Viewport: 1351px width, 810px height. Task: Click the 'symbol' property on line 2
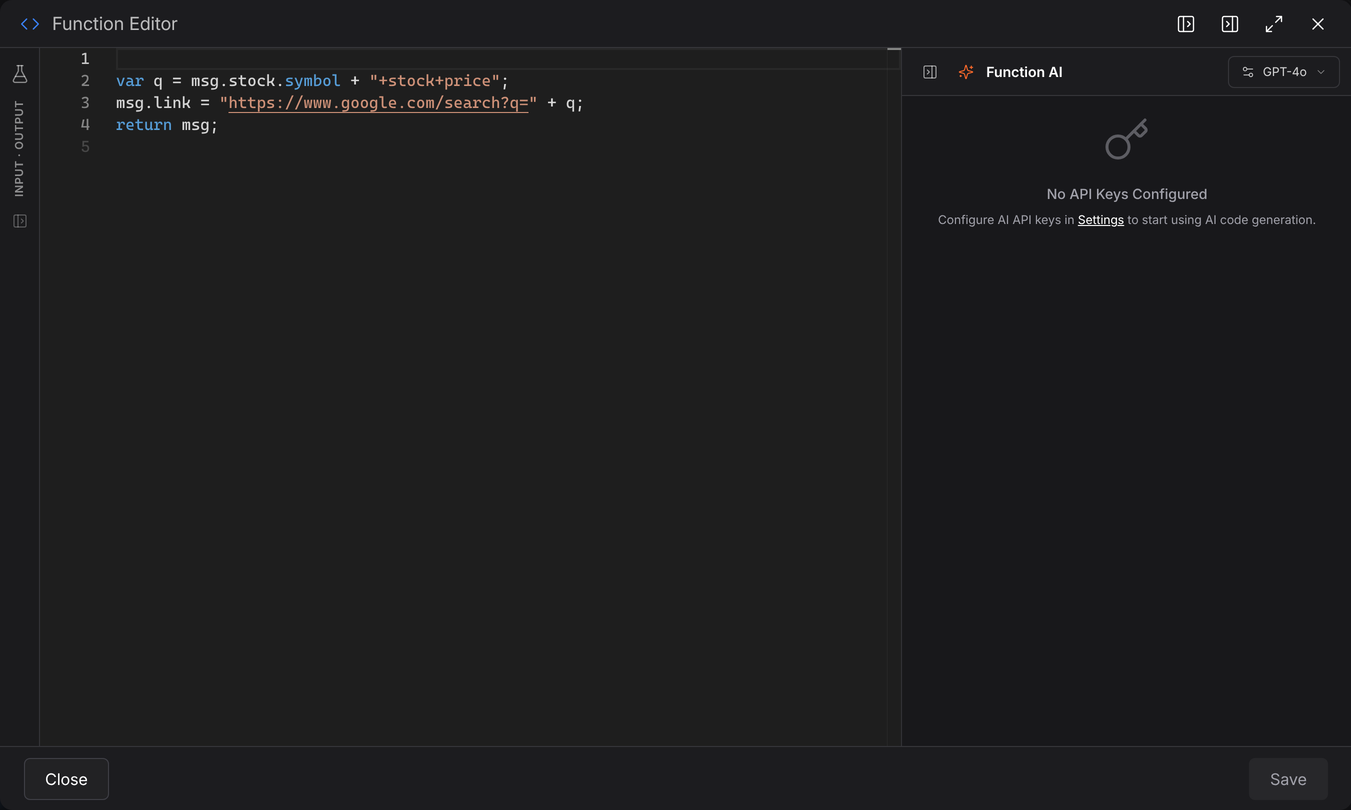(313, 81)
